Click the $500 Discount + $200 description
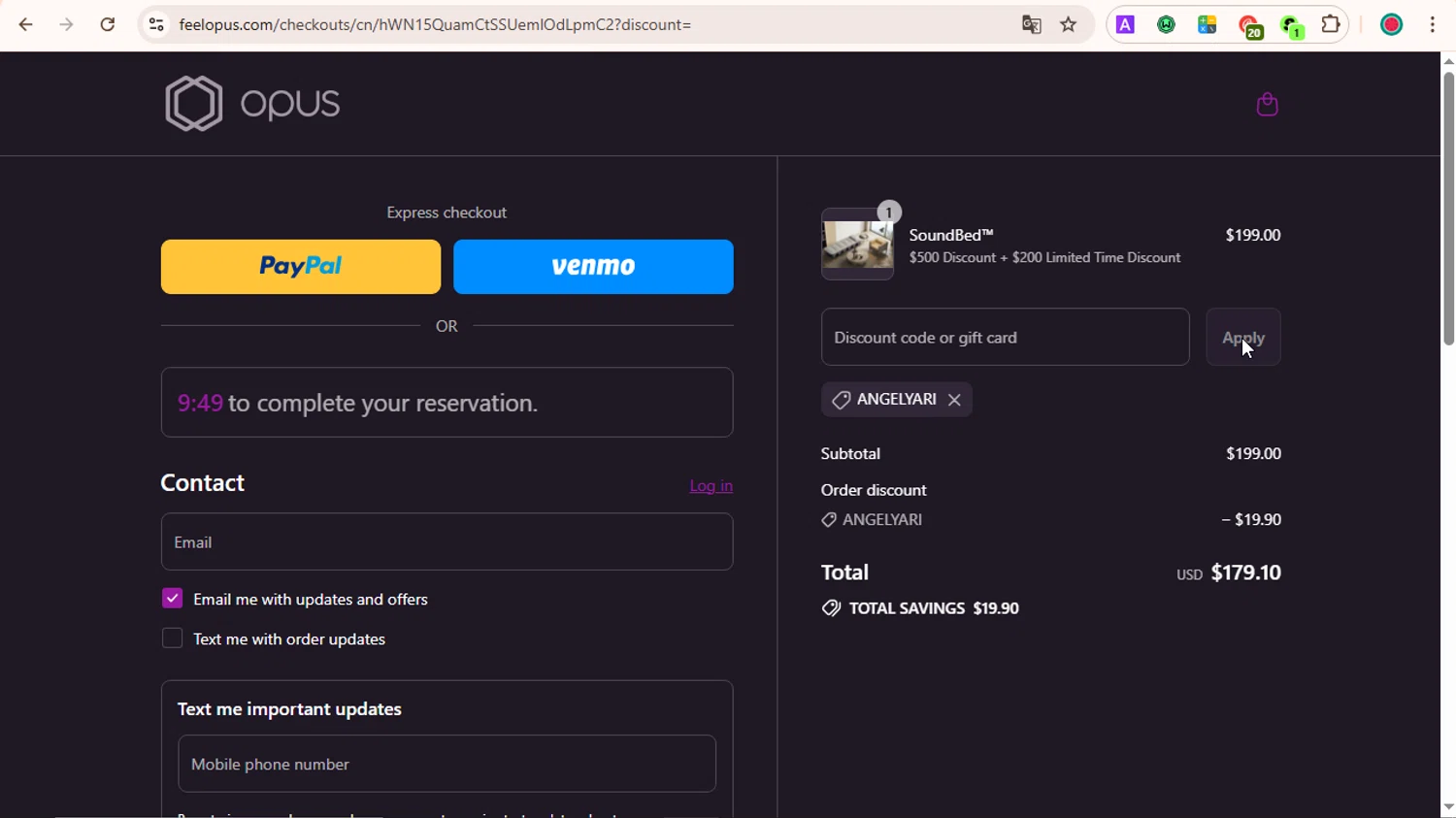Viewport: 1456px width, 818px height. click(1044, 258)
